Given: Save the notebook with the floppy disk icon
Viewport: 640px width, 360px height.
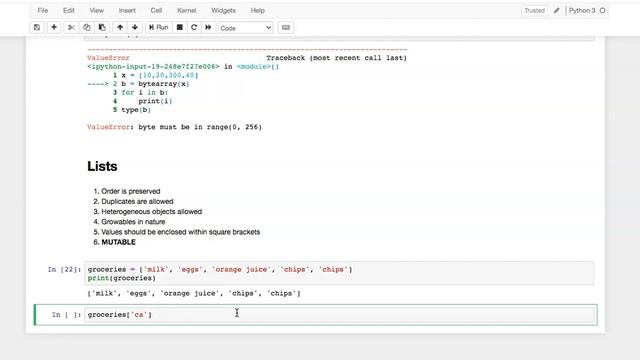Looking at the screenshot, I should [37, 27].
